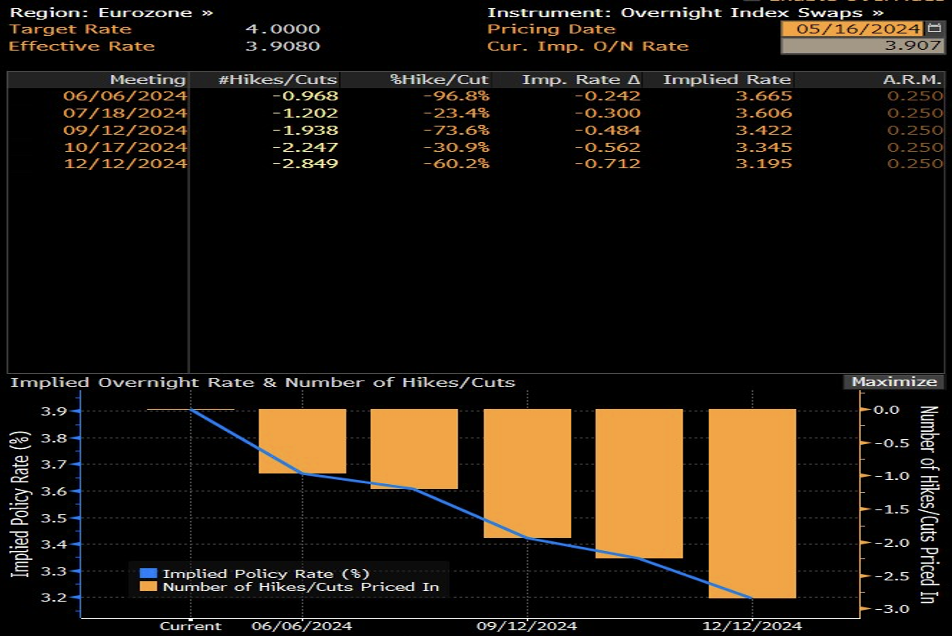This screenshot has width=952, height=636.
Task: Open the Instrument: Overnight Index Swaps selector
Action: [x=685, y=12]
